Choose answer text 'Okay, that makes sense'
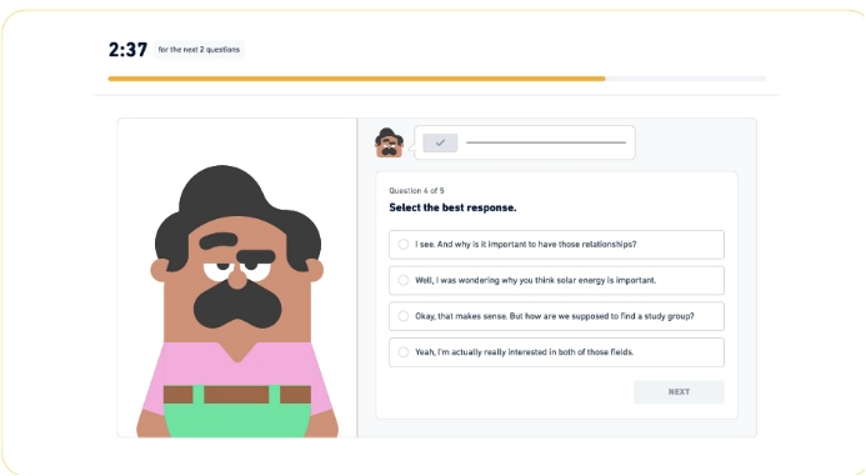Screen dimensions: 866x476 pos(554,316)
